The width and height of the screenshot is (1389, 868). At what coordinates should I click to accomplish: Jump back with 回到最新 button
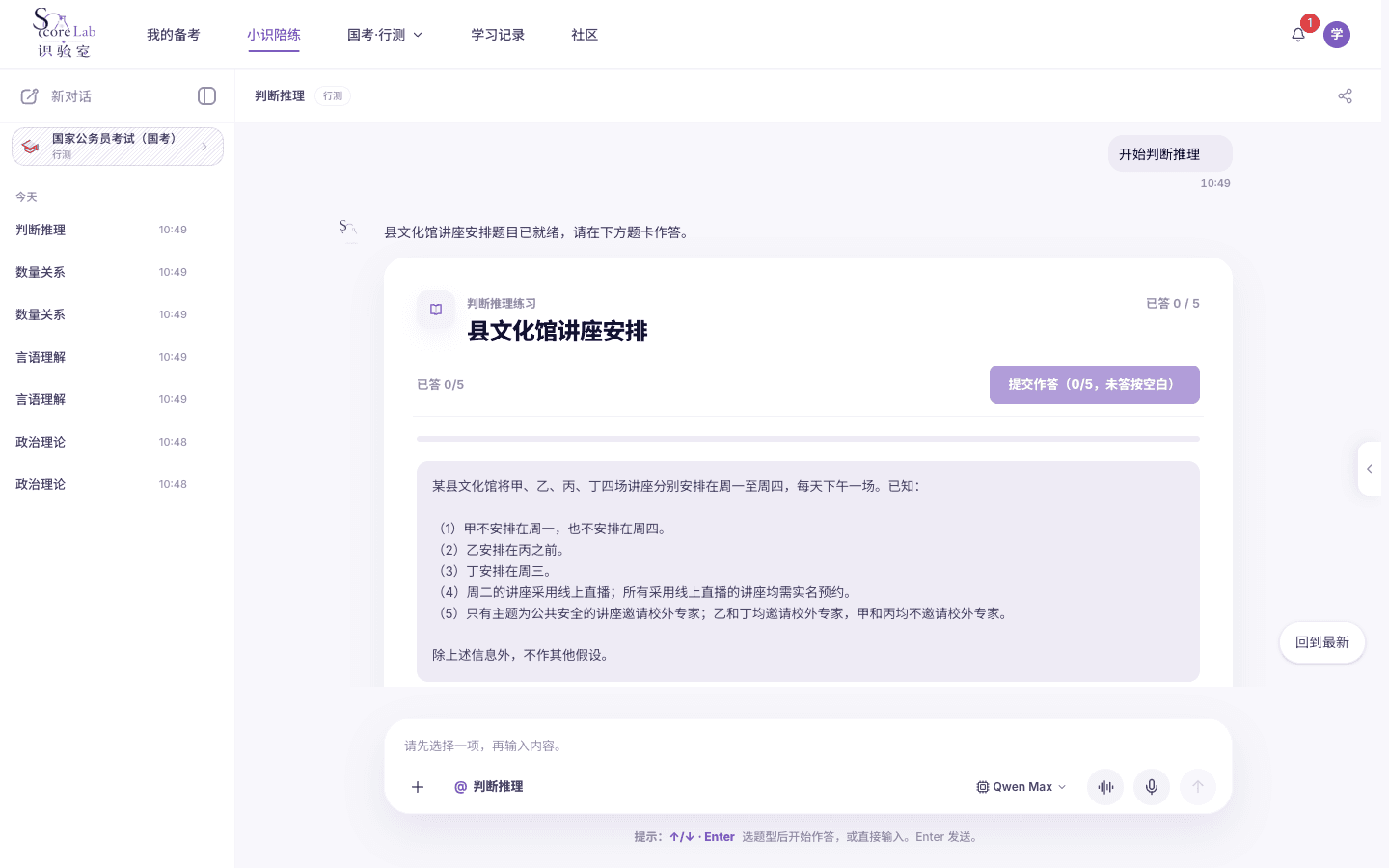tap(1322, 642)
